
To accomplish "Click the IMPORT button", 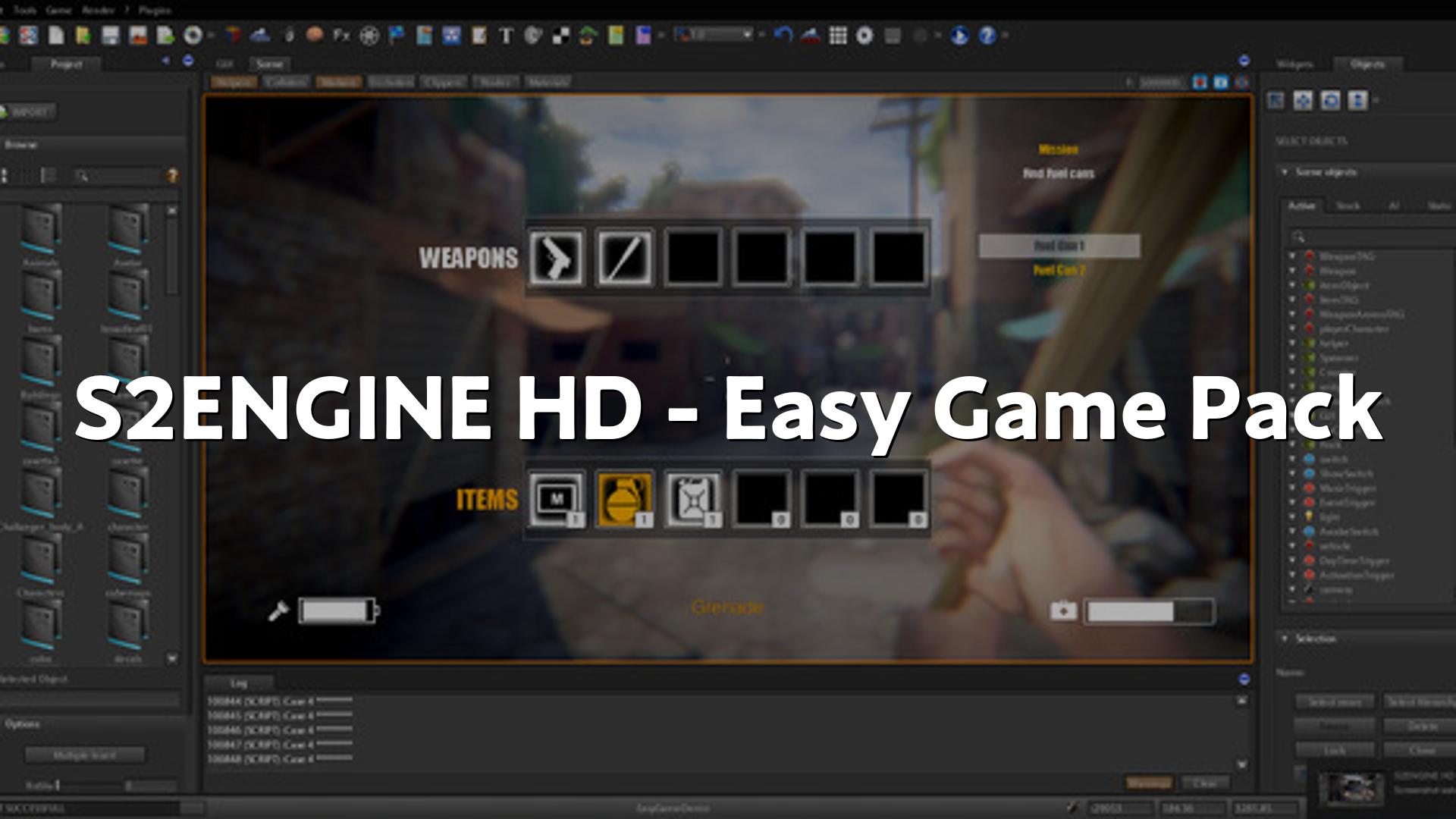I will [28, 111].
